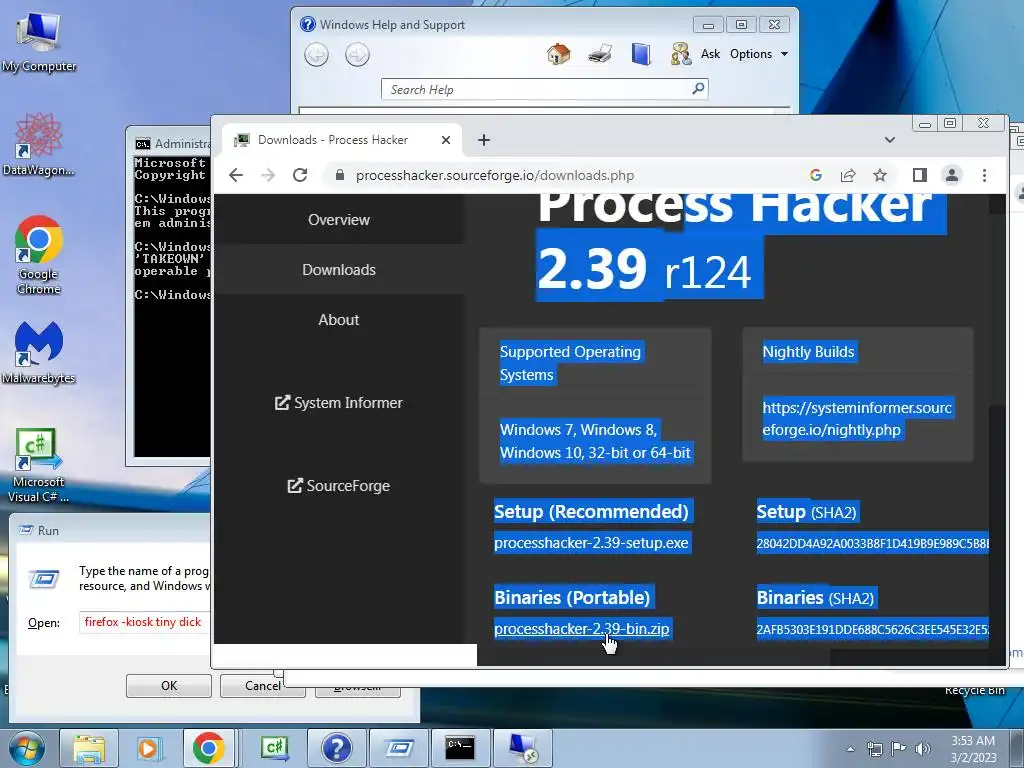
Task: Click Ask in Help and Support
Action: (696, 54)
